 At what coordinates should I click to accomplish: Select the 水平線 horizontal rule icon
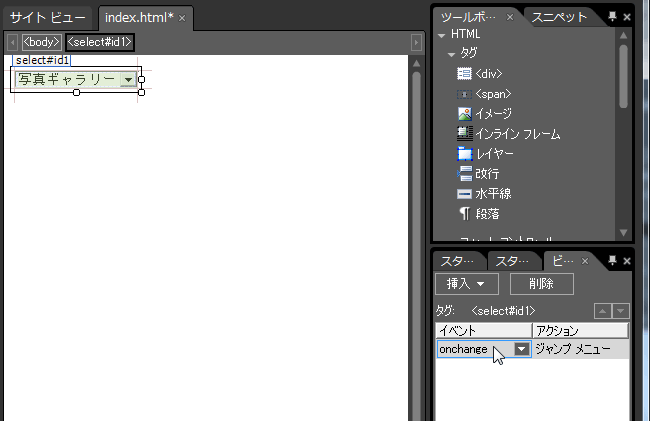464,194
